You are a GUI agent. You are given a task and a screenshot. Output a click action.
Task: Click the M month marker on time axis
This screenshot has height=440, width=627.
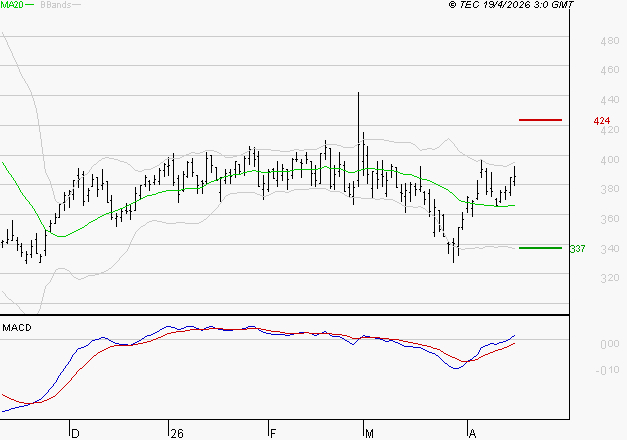(369, 433)
